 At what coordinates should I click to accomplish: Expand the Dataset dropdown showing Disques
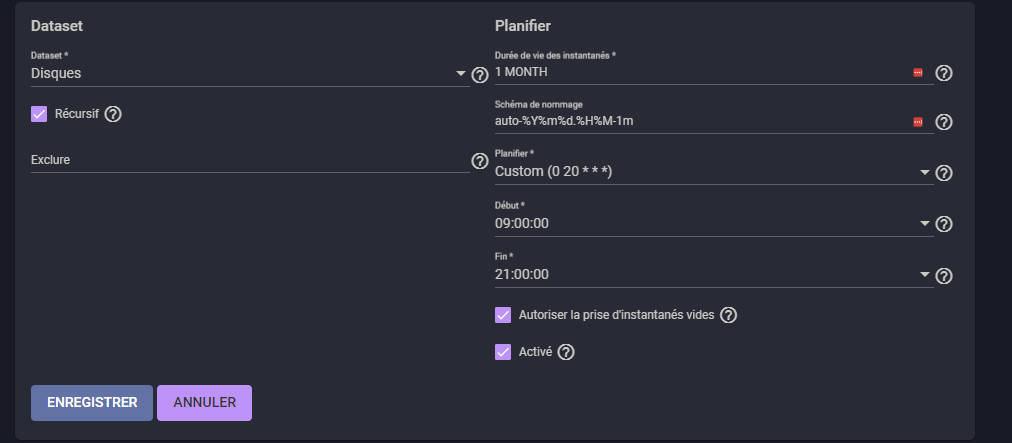pos(250,74)
